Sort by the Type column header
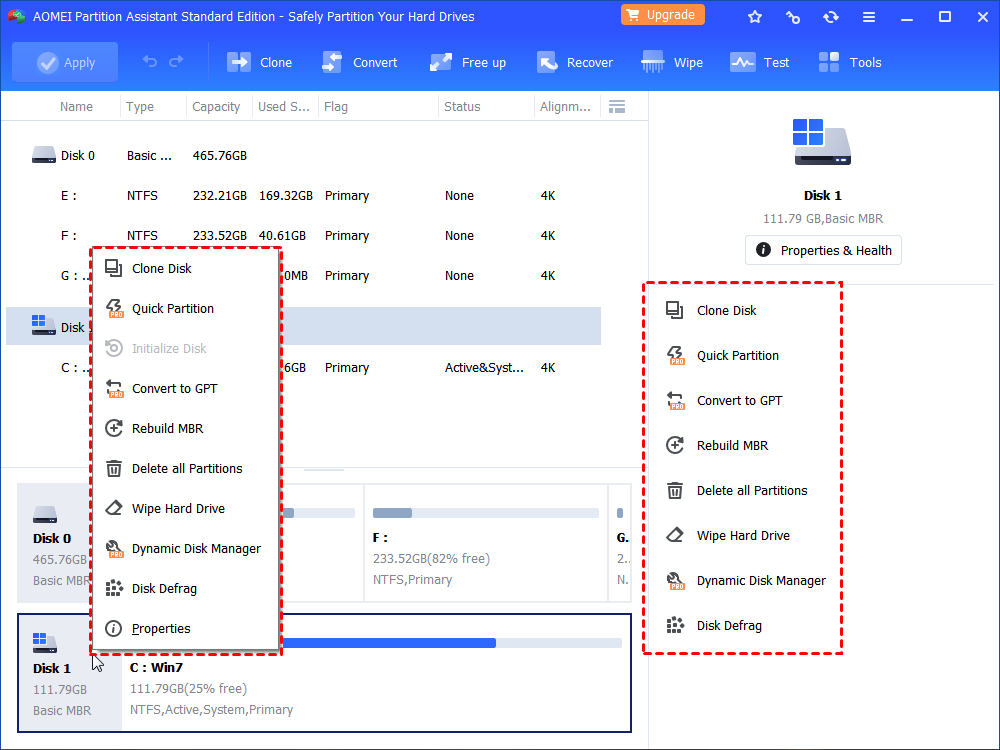Image resolution: width=1000 pixels, height=750 pixels. tap(140, 107)
